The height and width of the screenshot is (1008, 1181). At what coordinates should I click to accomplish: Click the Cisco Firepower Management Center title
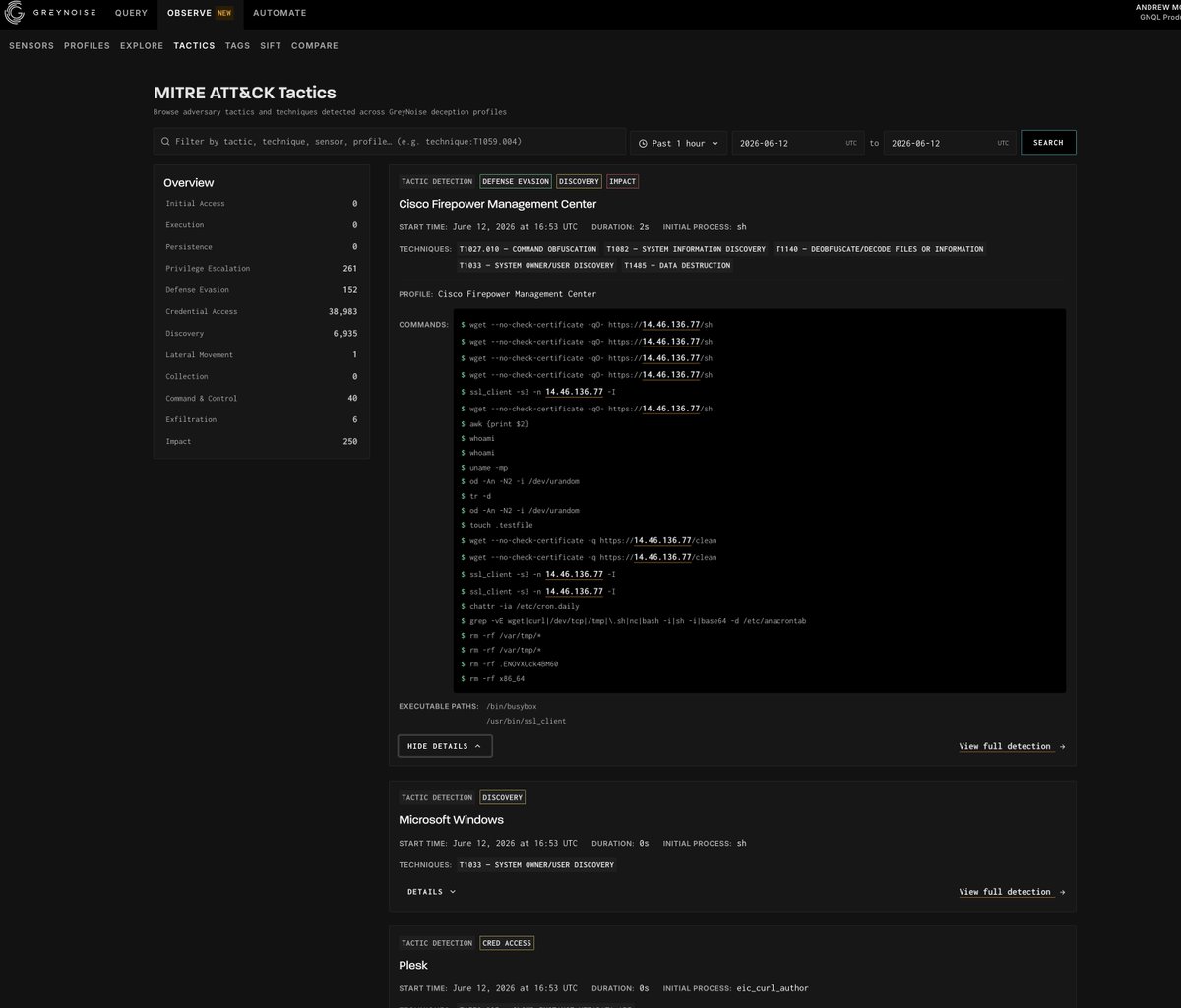(497, 204)
